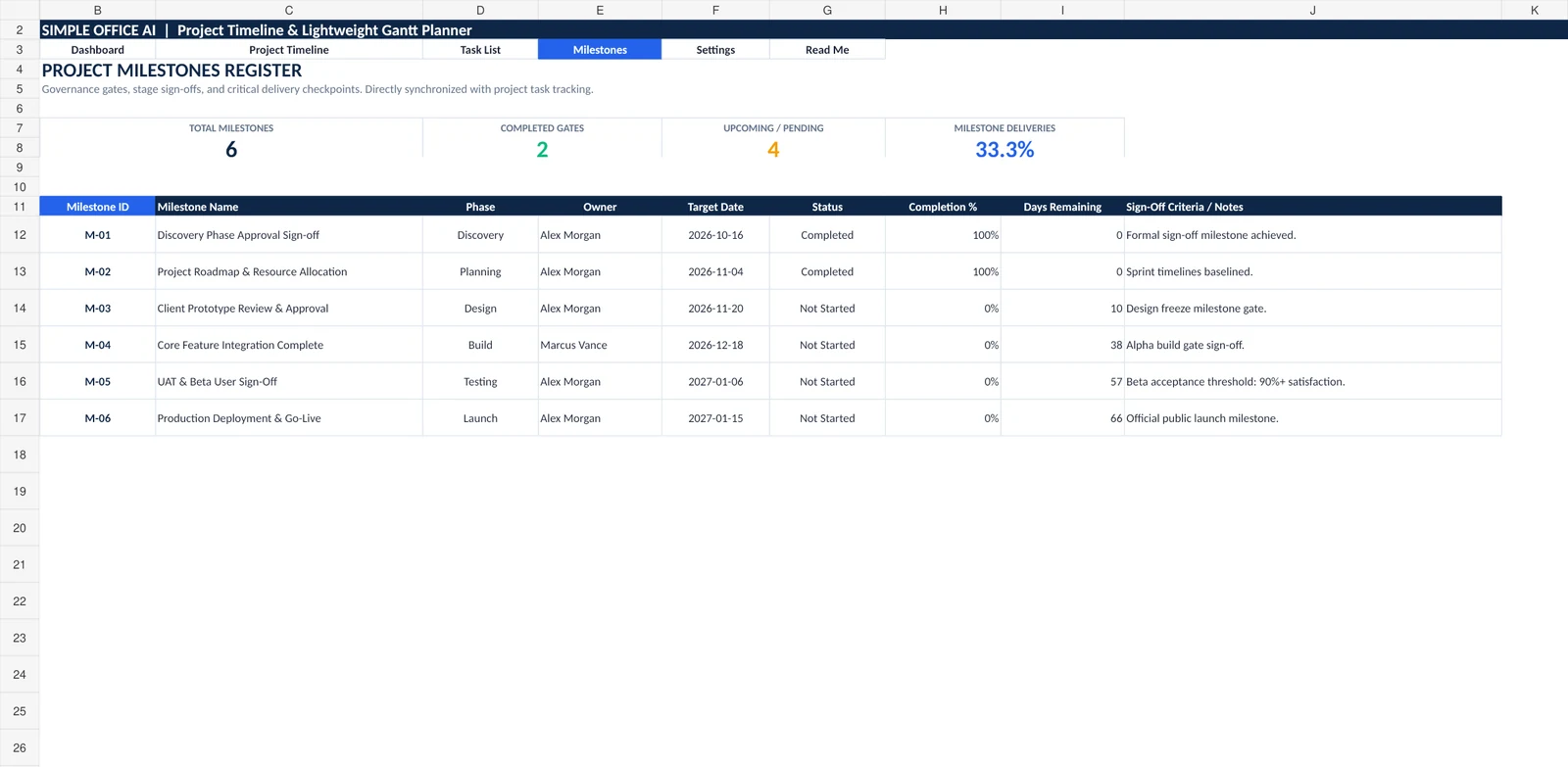Select the Sign-Off Criteria / Notes header
The height and width of the screenshot is (767, 1568).
(1313, 207)
